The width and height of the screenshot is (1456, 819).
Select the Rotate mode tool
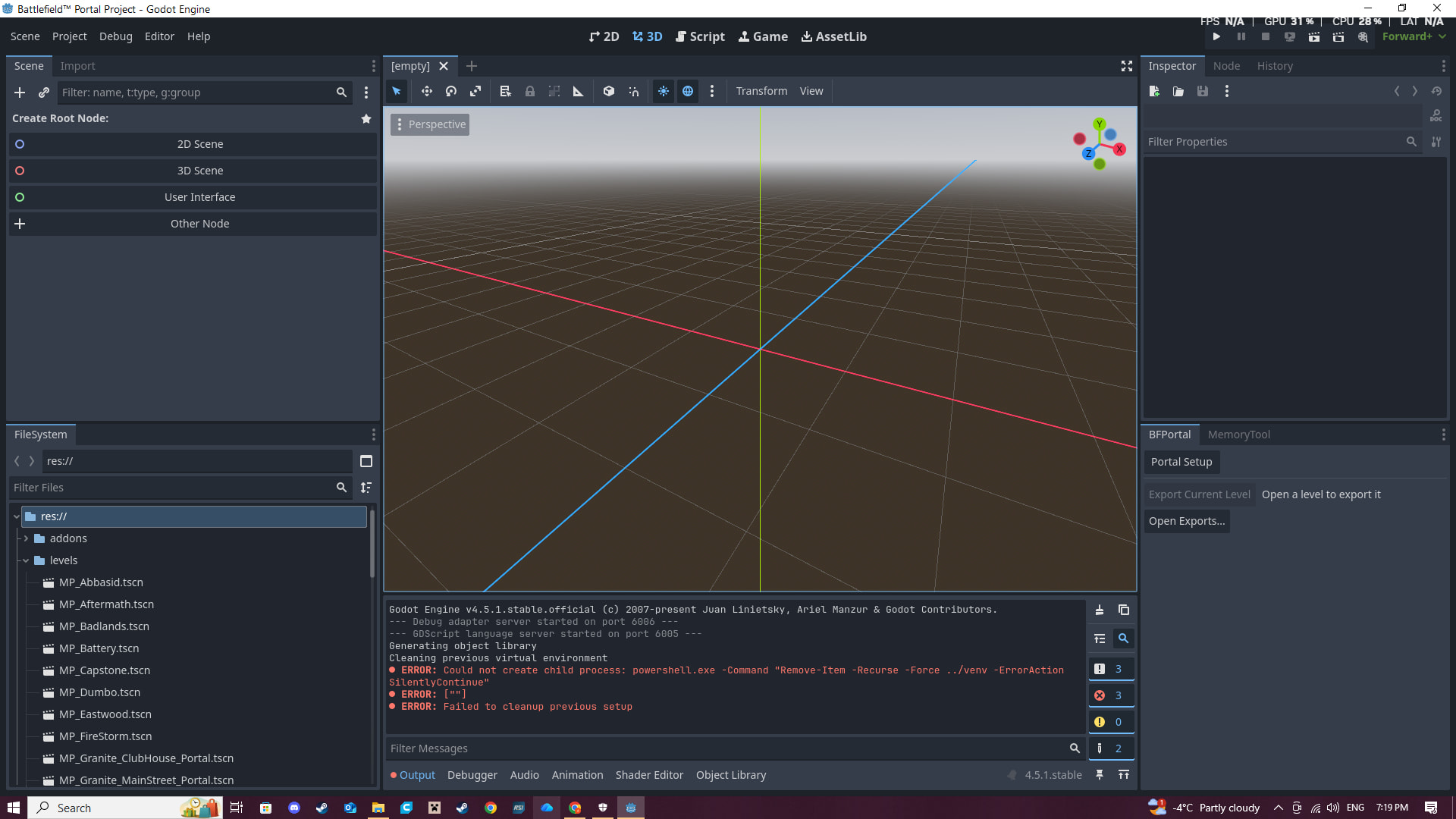tap(451, 91)
